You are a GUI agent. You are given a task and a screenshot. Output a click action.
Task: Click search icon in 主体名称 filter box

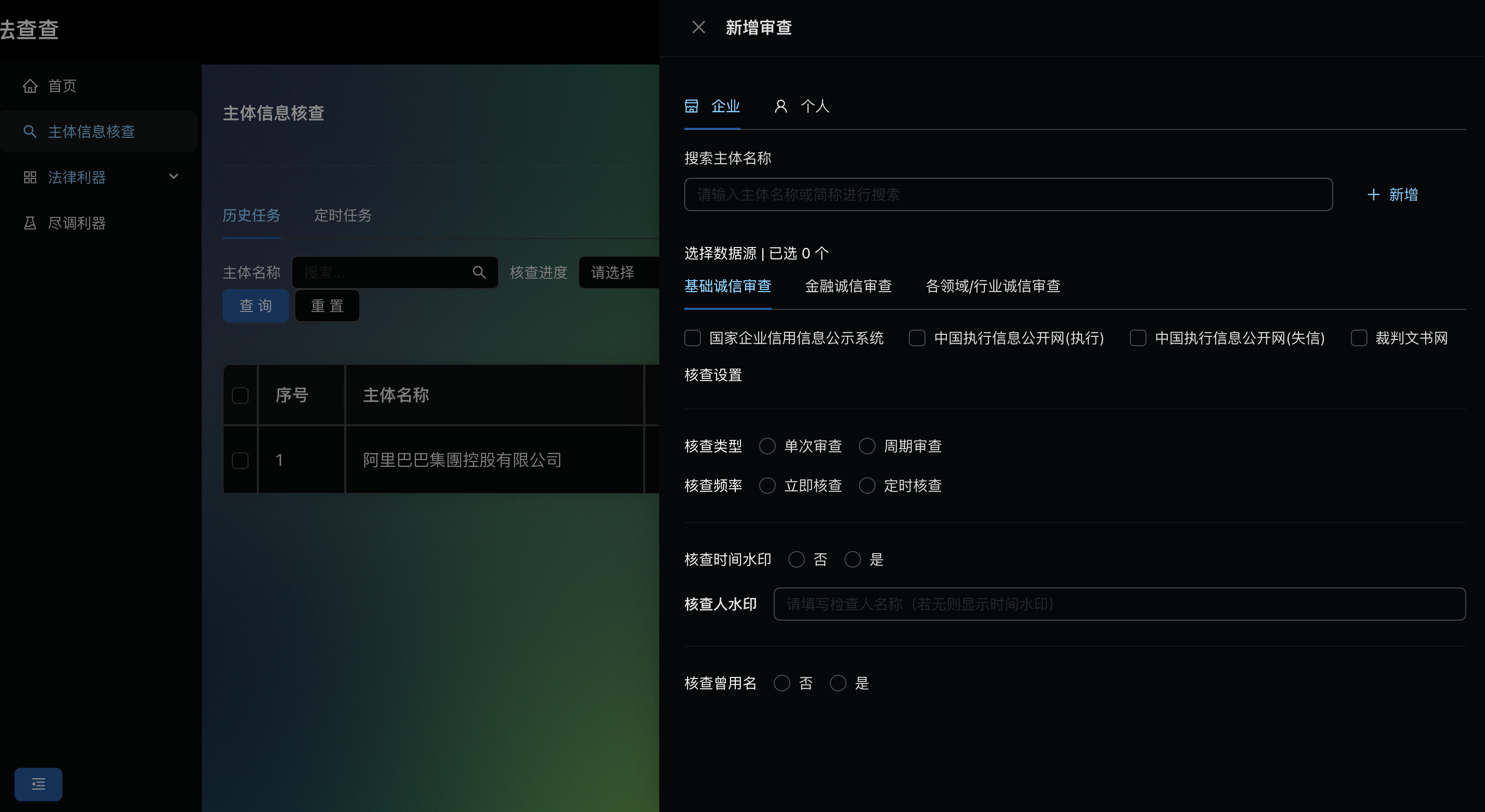point(478,272)
